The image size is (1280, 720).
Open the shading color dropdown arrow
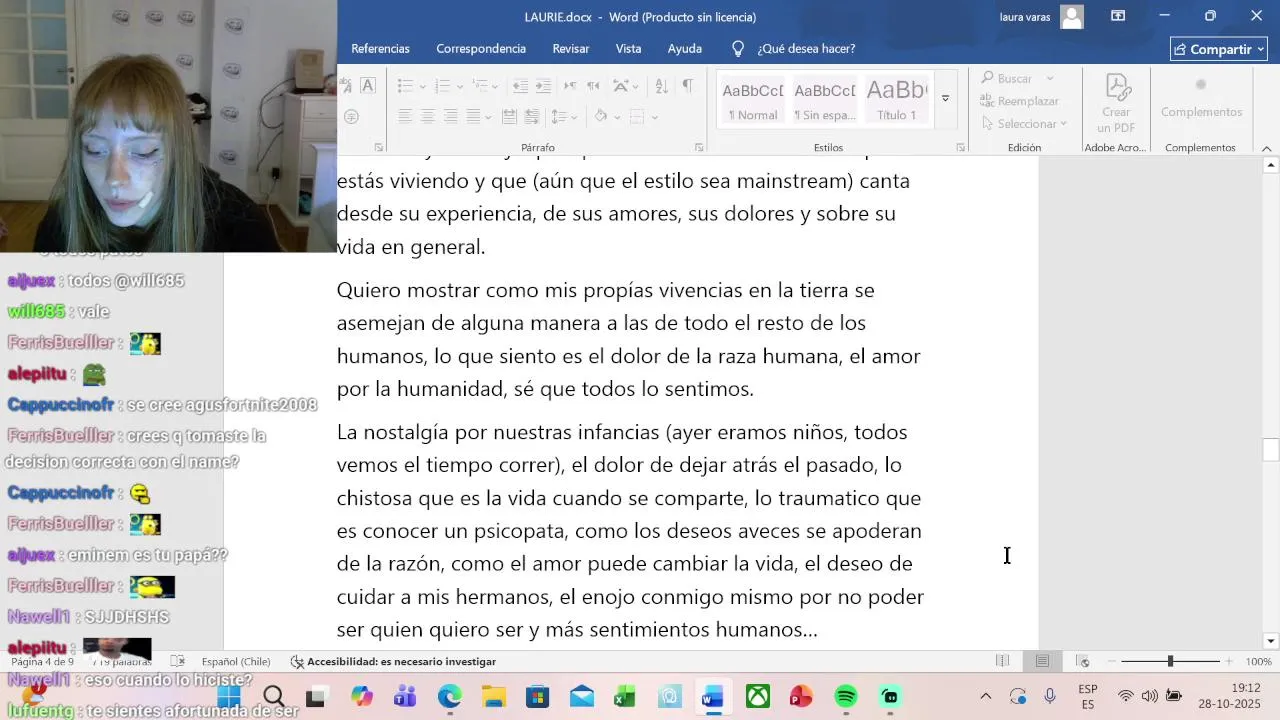[x=617, y=117]
